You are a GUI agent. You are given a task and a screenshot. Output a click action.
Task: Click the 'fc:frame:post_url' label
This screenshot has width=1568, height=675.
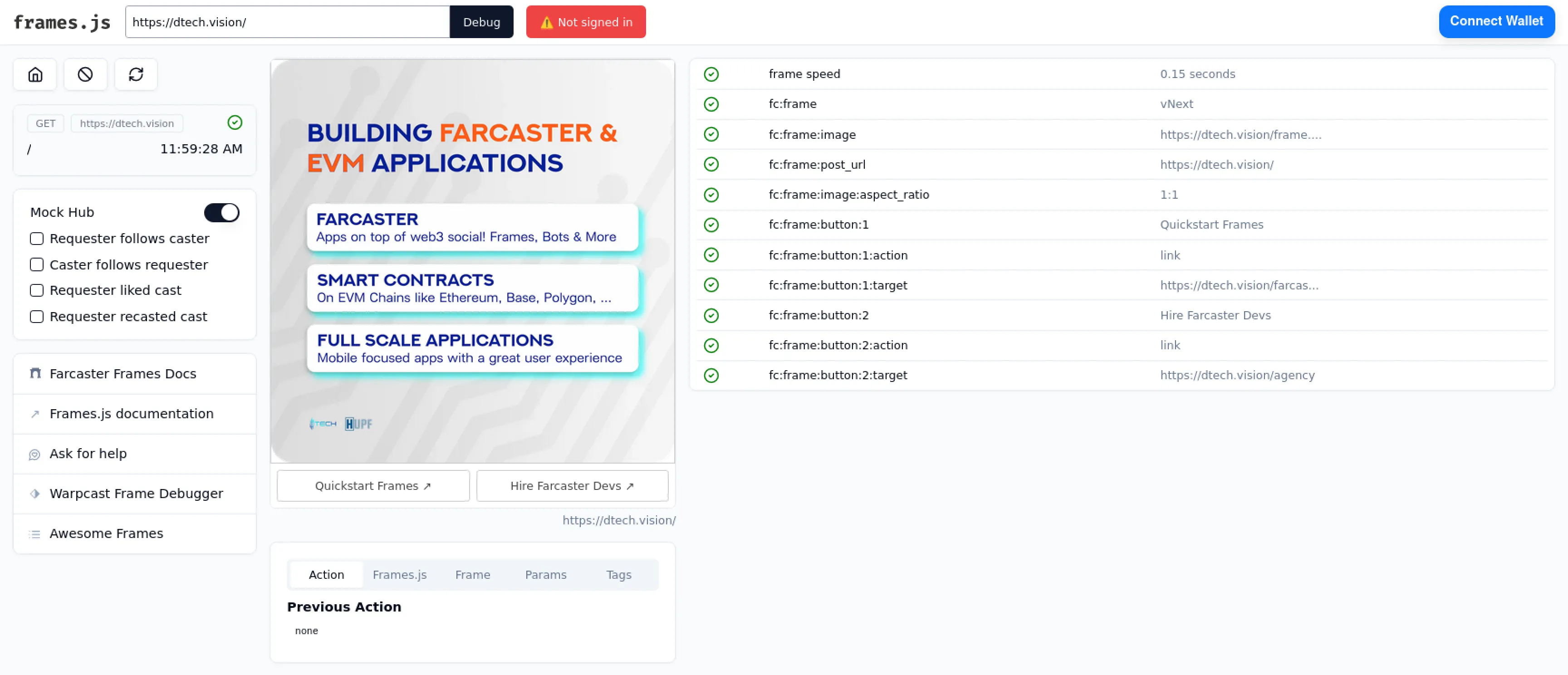coord(817,164)
